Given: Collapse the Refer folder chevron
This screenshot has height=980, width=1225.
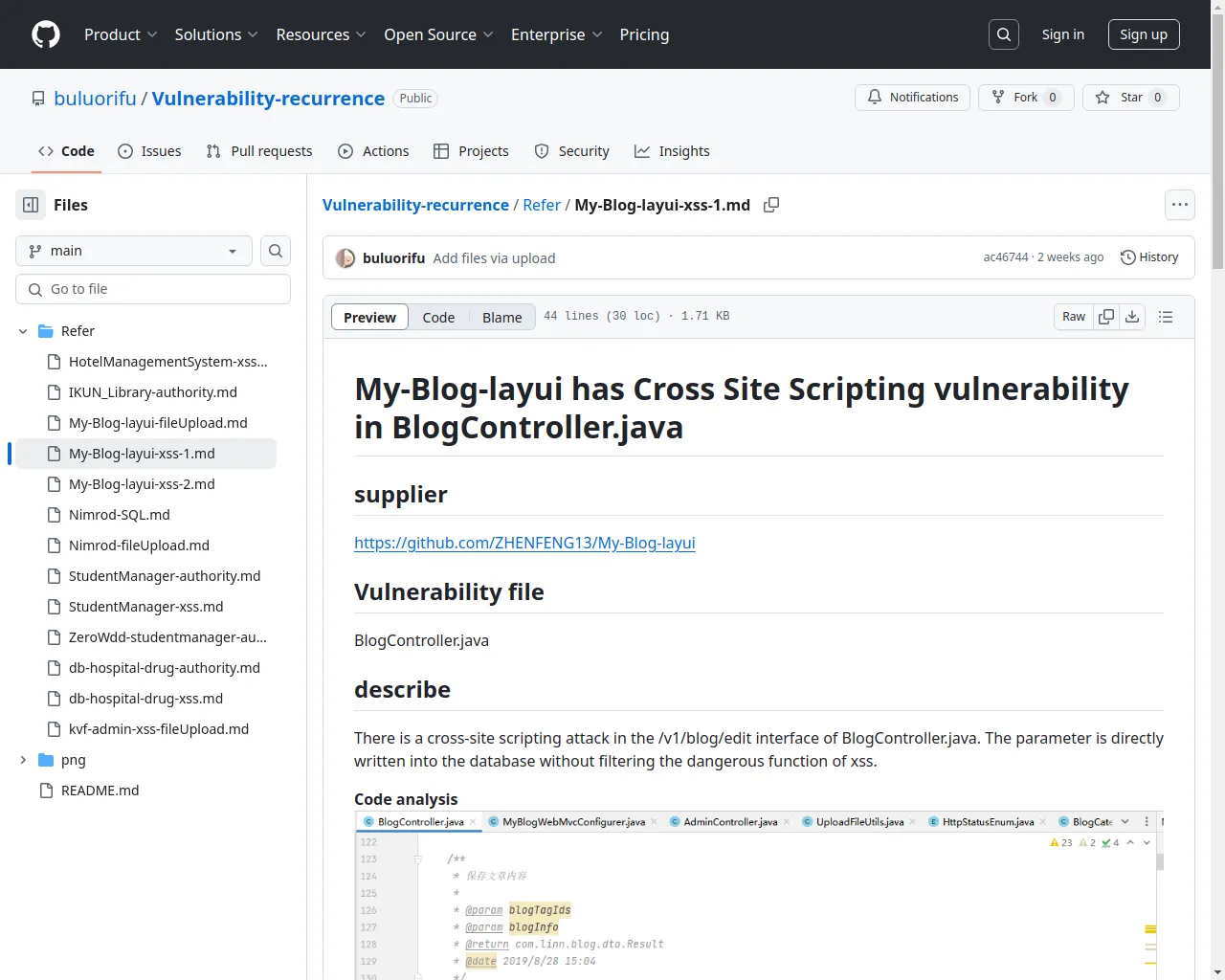Looking at the screenshot, I should (x=23, y=331).
